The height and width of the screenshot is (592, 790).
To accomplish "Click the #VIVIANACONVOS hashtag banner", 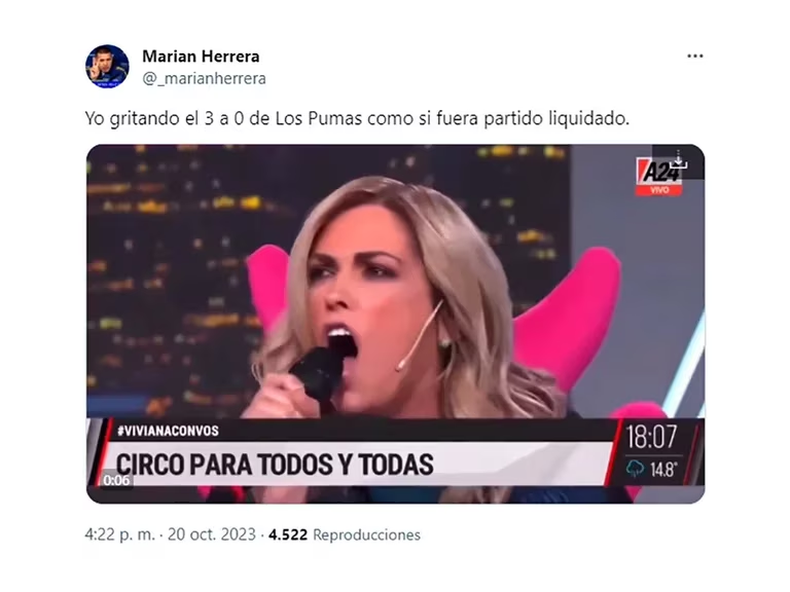I will click(x=168, y=431).
